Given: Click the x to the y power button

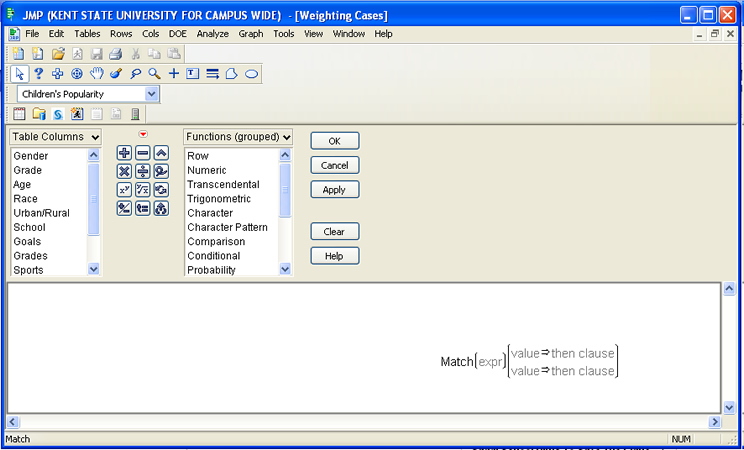Looking at the screenshot, I should (124, 190).
